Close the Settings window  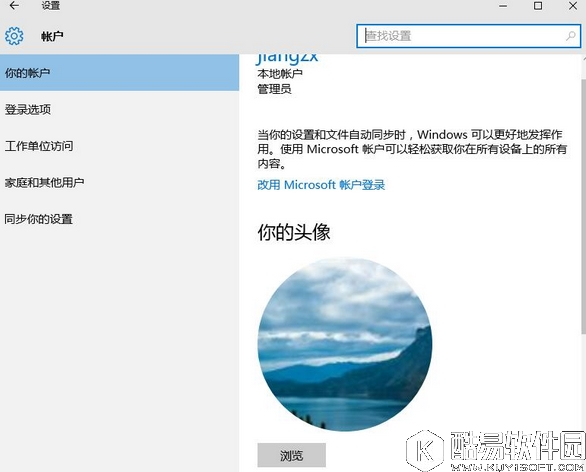pyautogui.click(x=573, y=6)
